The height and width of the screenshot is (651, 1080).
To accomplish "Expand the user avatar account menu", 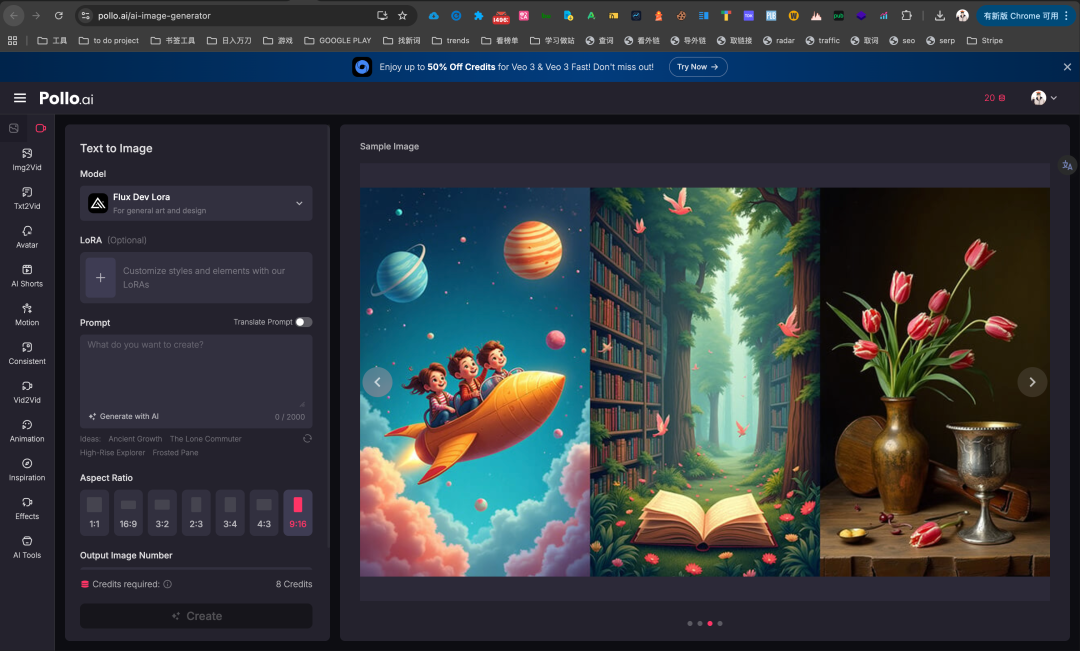I will click(1044, 98).
